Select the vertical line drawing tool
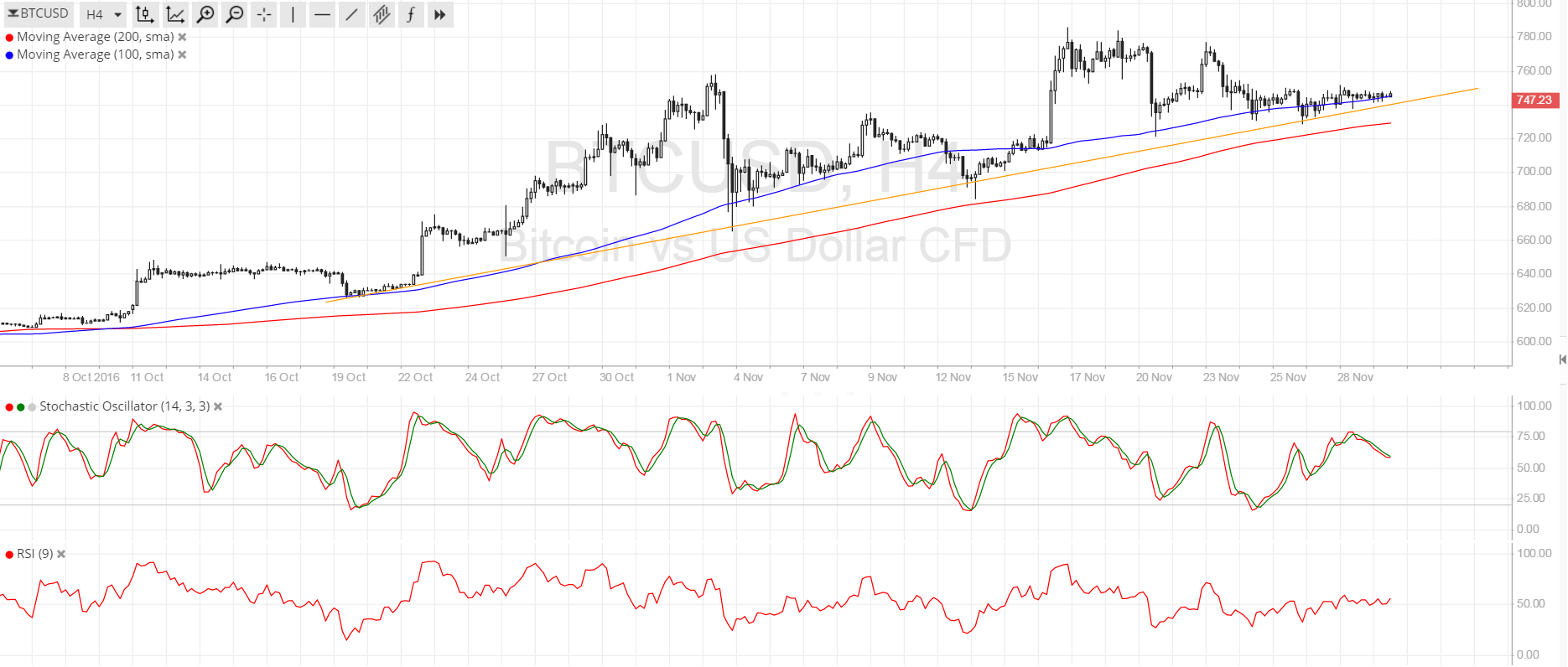 click(293, 14)
